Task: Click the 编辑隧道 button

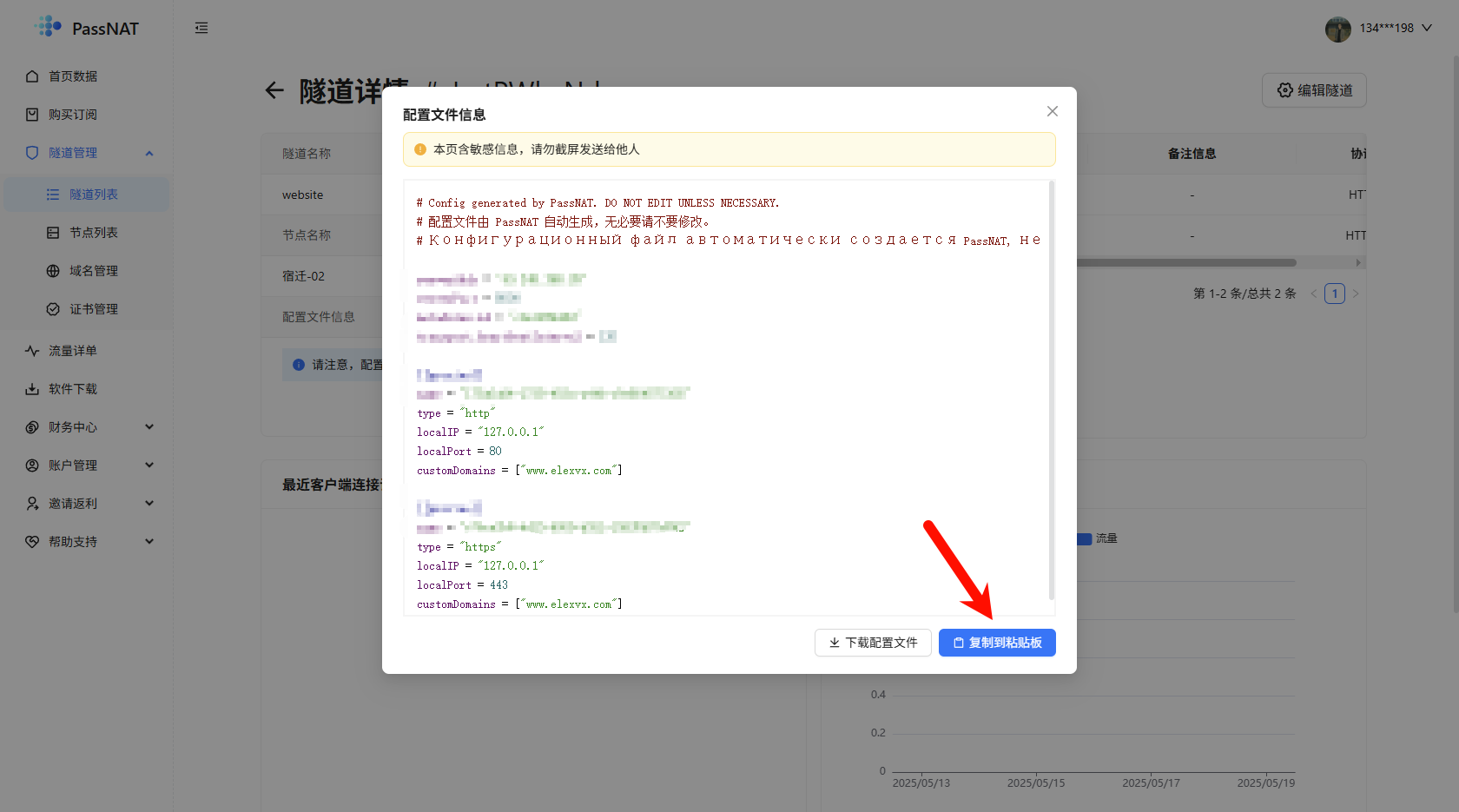Action: (x=1314, y=90)
